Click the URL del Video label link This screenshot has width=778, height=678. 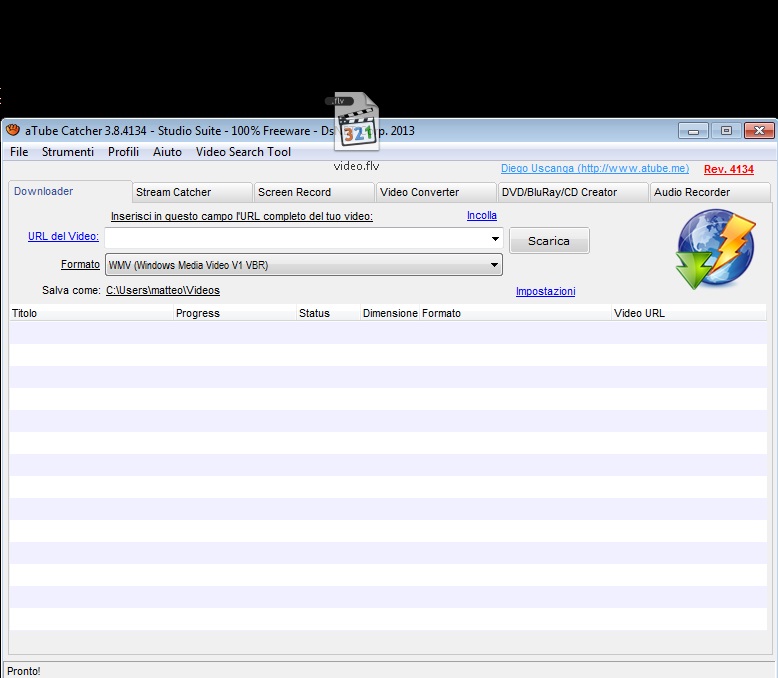[x=64, y=236]
